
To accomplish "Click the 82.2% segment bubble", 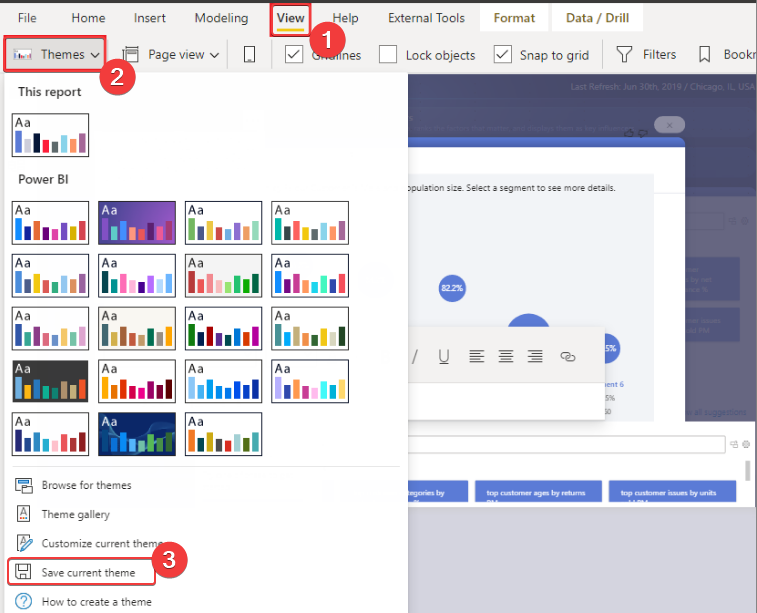I will (452, 288).
